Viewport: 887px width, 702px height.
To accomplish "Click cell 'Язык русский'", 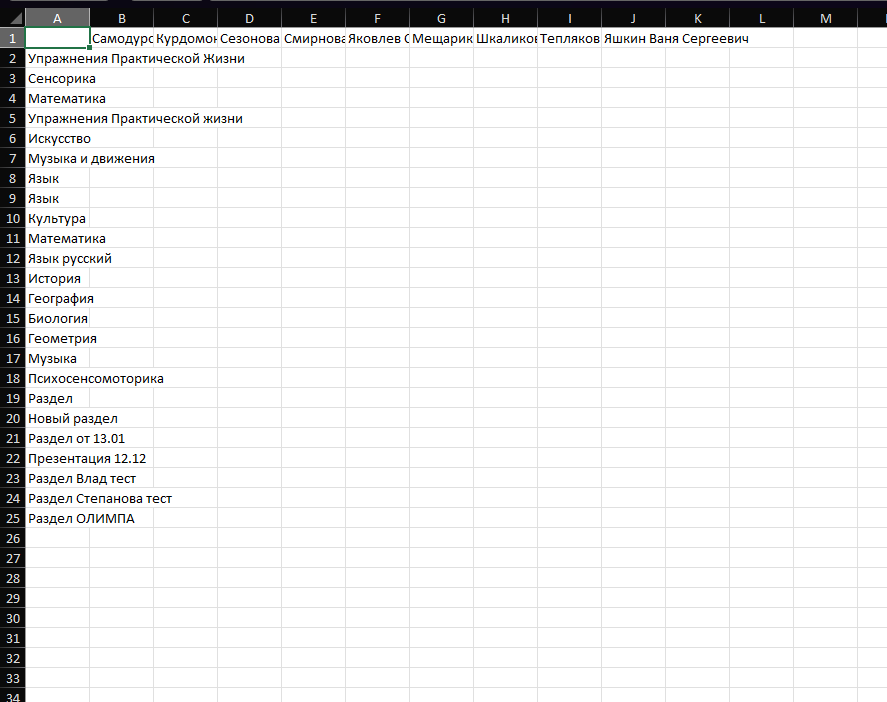I will point(70,259).
